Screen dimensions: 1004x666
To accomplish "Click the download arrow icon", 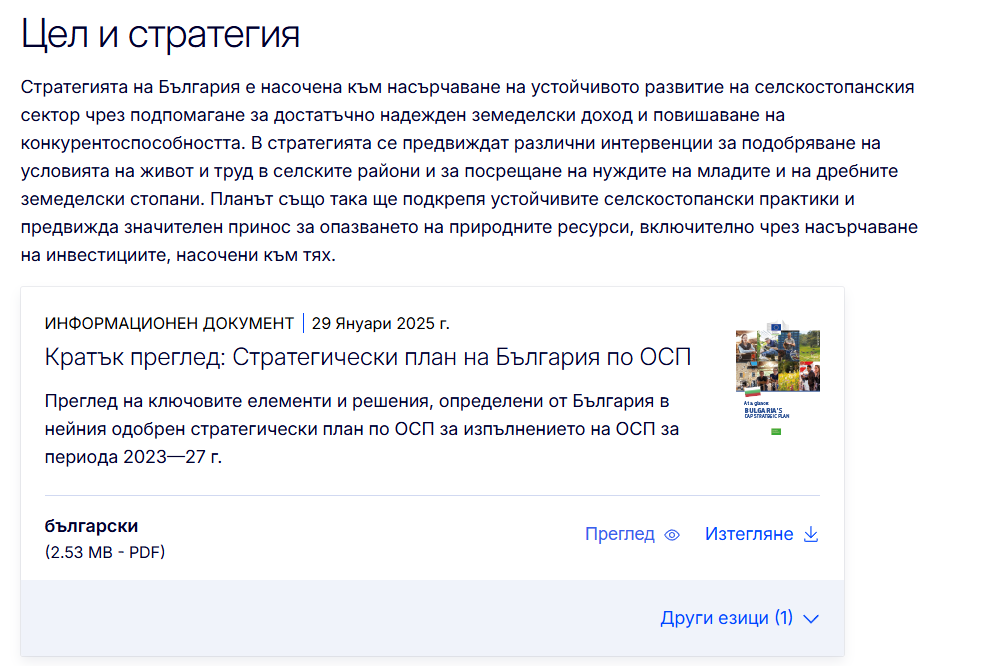I will point(811,534).
